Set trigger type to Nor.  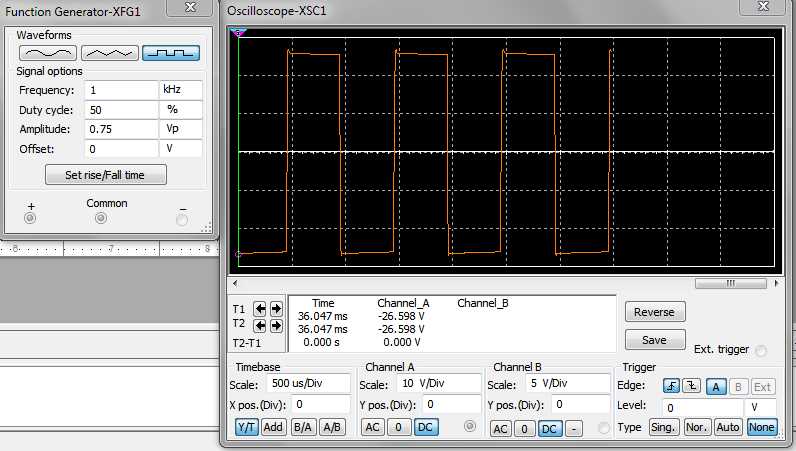[x=696, y=427]
